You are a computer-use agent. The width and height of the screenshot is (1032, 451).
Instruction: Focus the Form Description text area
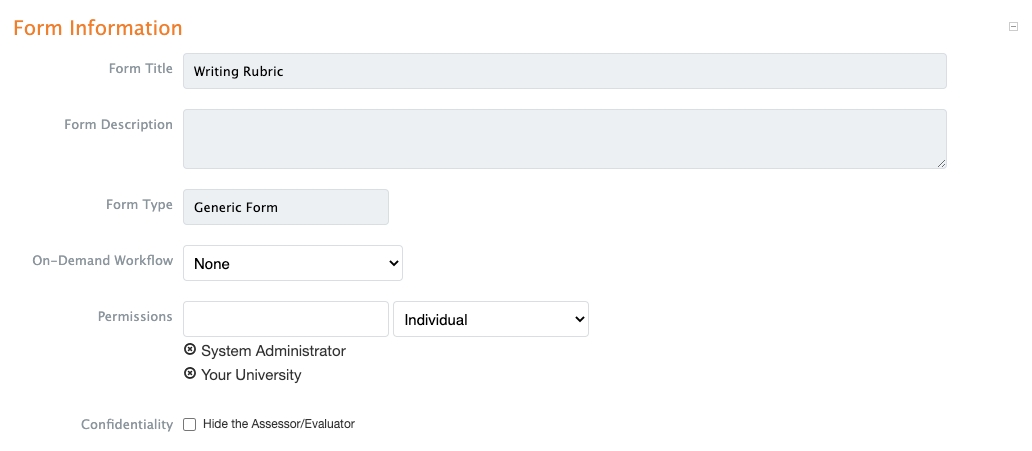tap(564, 138)
